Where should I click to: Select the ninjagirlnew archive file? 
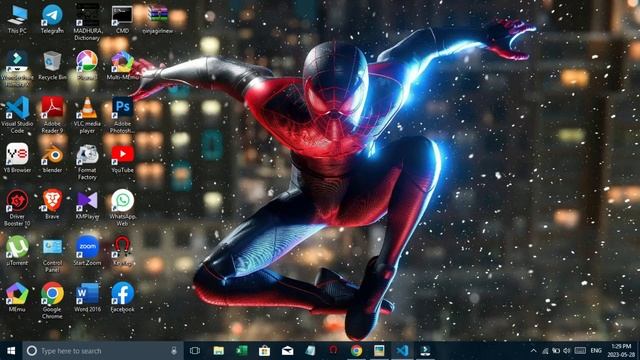click(158, 19)
